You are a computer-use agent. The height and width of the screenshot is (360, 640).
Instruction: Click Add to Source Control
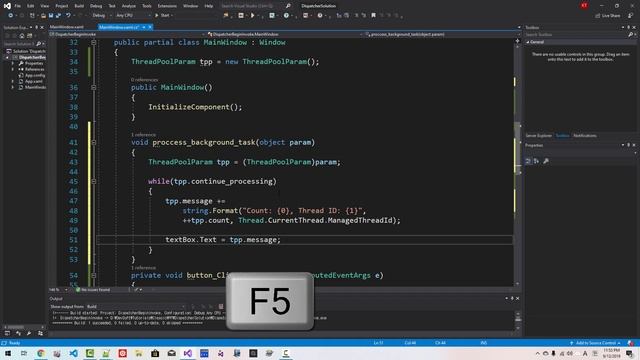click(x=596, y=343)
